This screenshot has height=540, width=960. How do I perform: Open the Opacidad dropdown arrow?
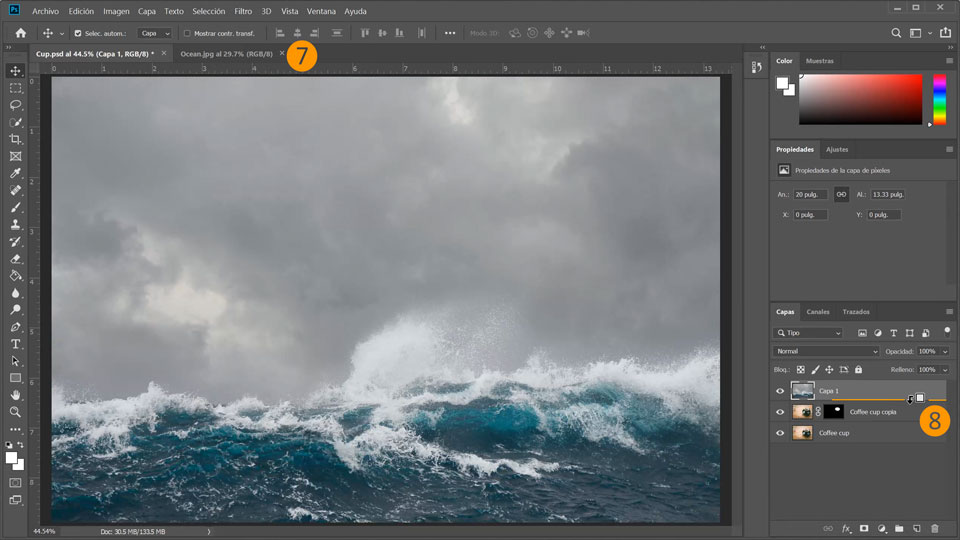(945, 351)
